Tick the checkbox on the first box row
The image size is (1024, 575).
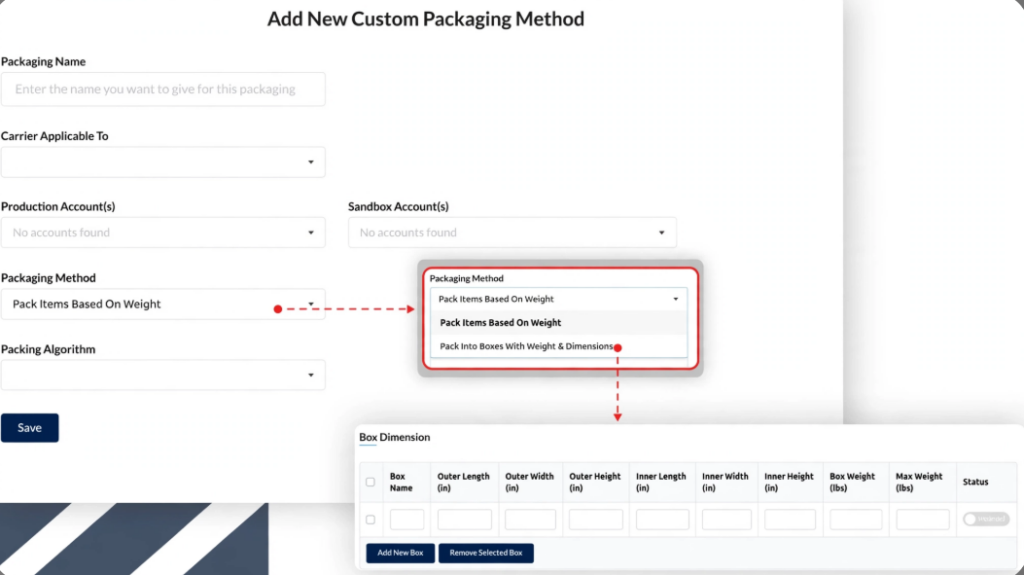coord(370,520)
